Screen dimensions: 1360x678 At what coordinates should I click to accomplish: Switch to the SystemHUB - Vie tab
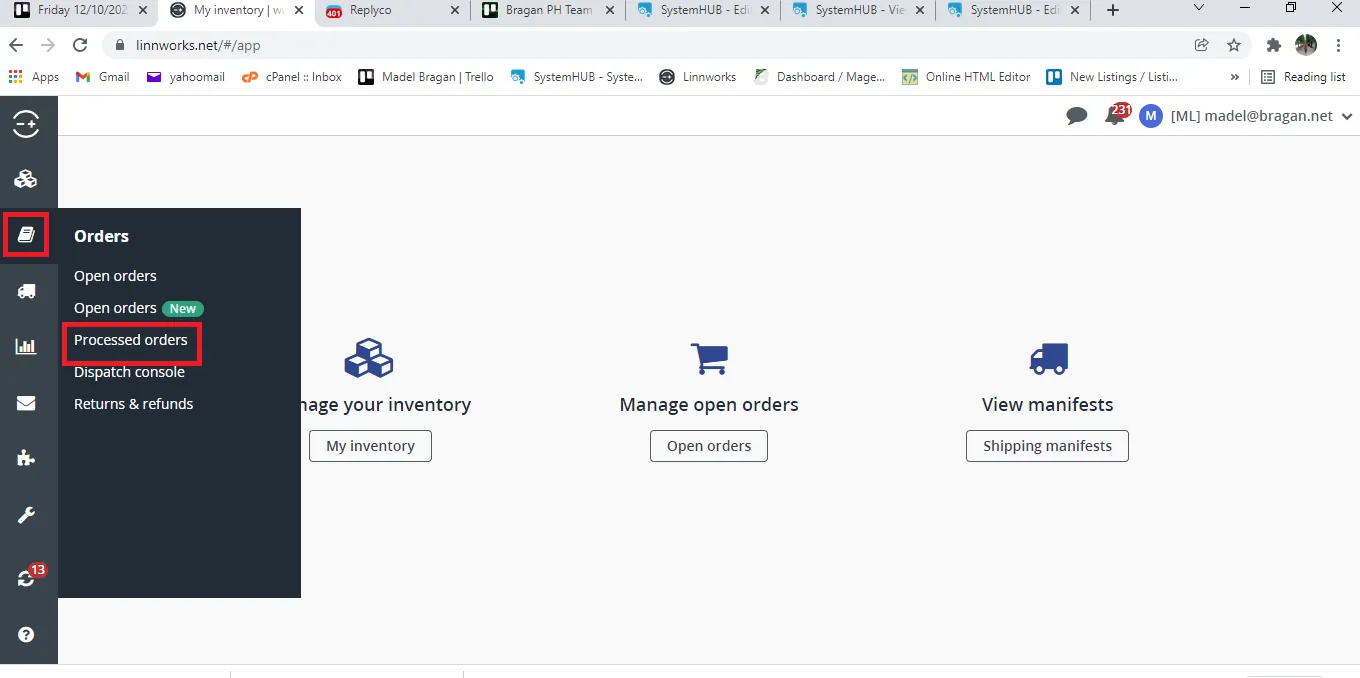pos(858,10)
